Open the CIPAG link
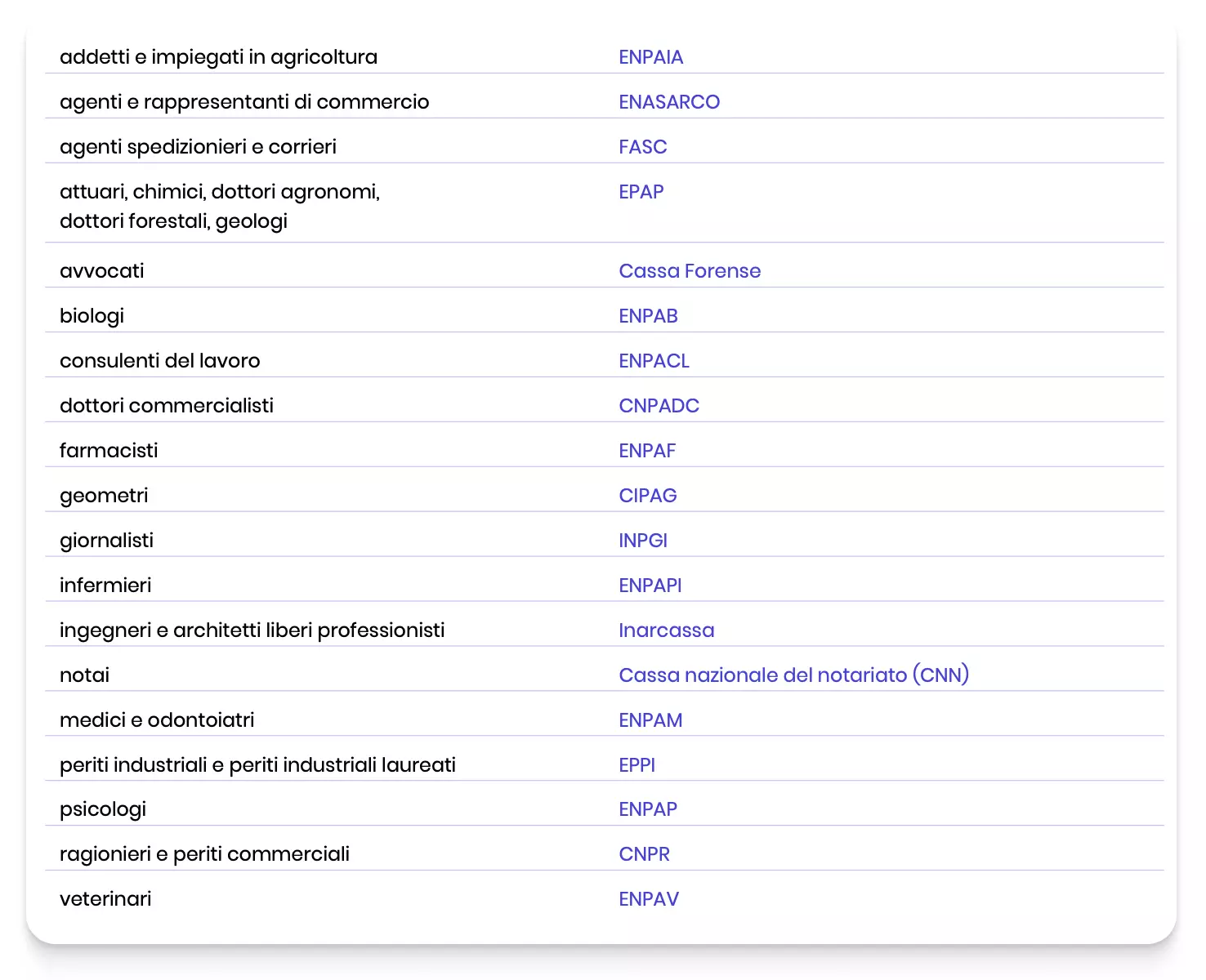Image resolution: width=1206 pixels, height=980 pixels. pos(648,496)
